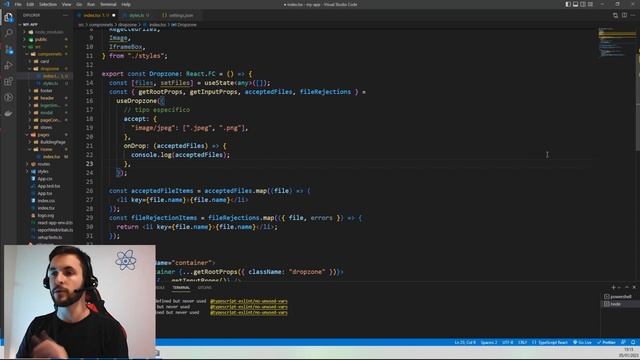This screenshot has width=640, height=360.
Task: Switch to the settings.json editor tab
Action: (x=179, y=16)
